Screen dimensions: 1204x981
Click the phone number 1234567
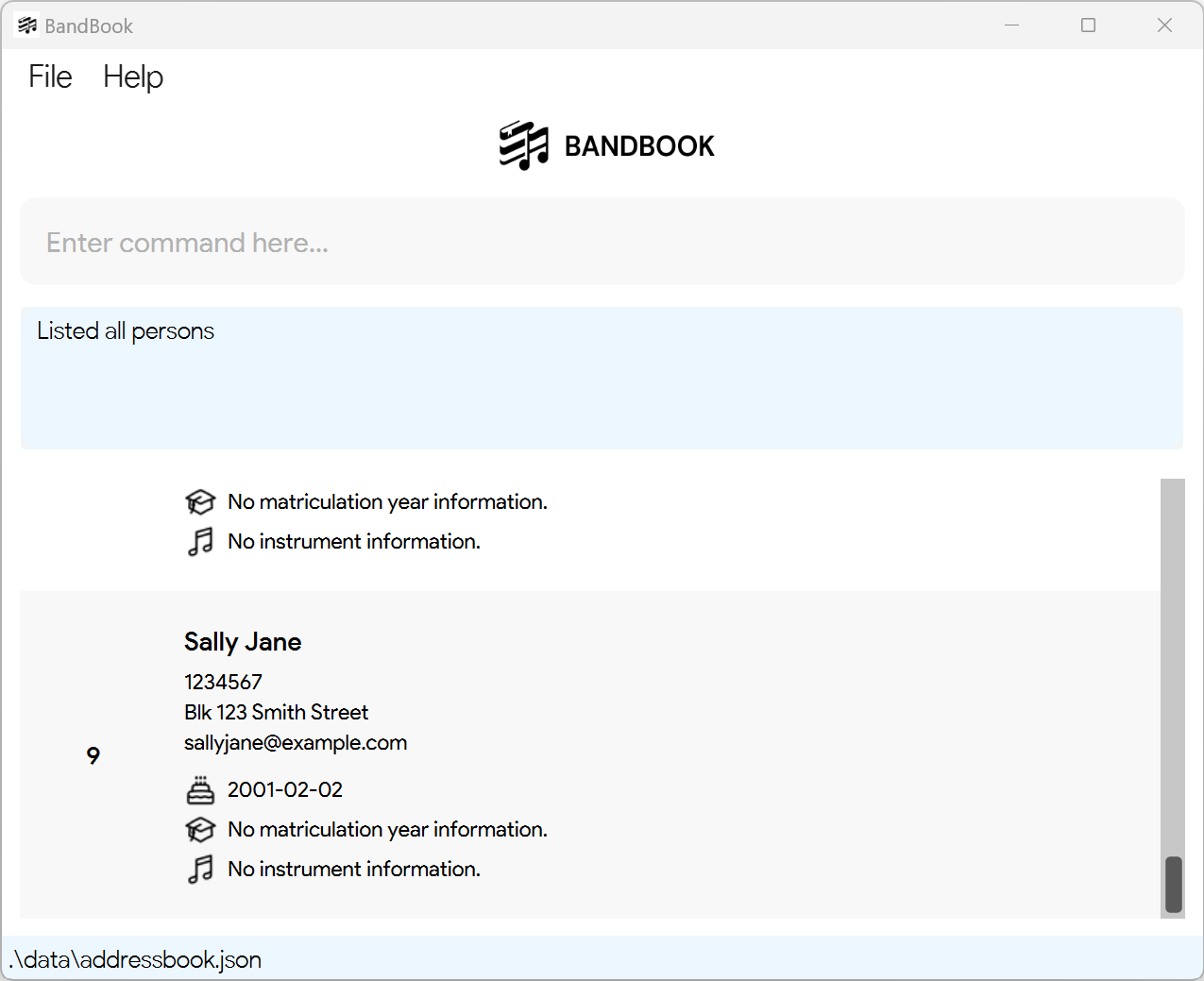(223, 682)
